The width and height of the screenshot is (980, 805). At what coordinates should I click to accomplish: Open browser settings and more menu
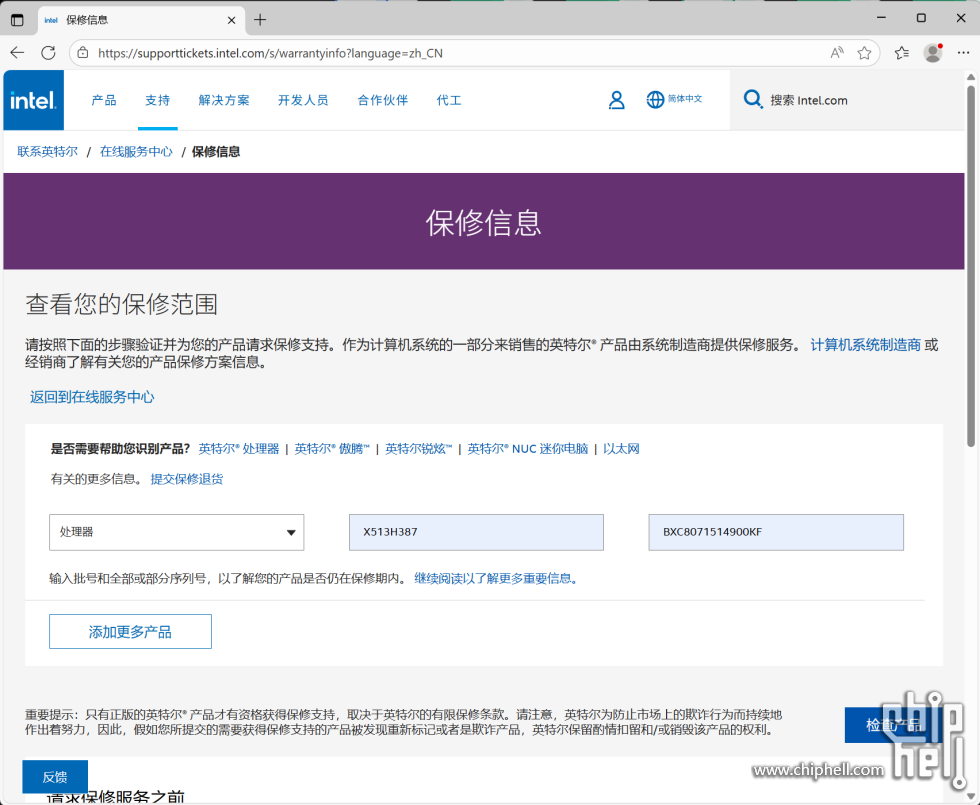point(963,53)
